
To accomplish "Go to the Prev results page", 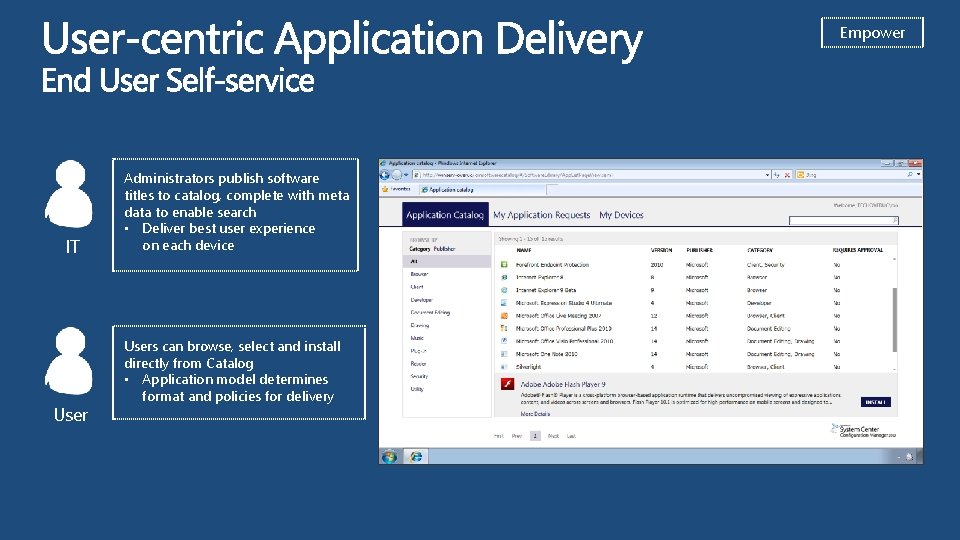I will (x=517, y=436).
